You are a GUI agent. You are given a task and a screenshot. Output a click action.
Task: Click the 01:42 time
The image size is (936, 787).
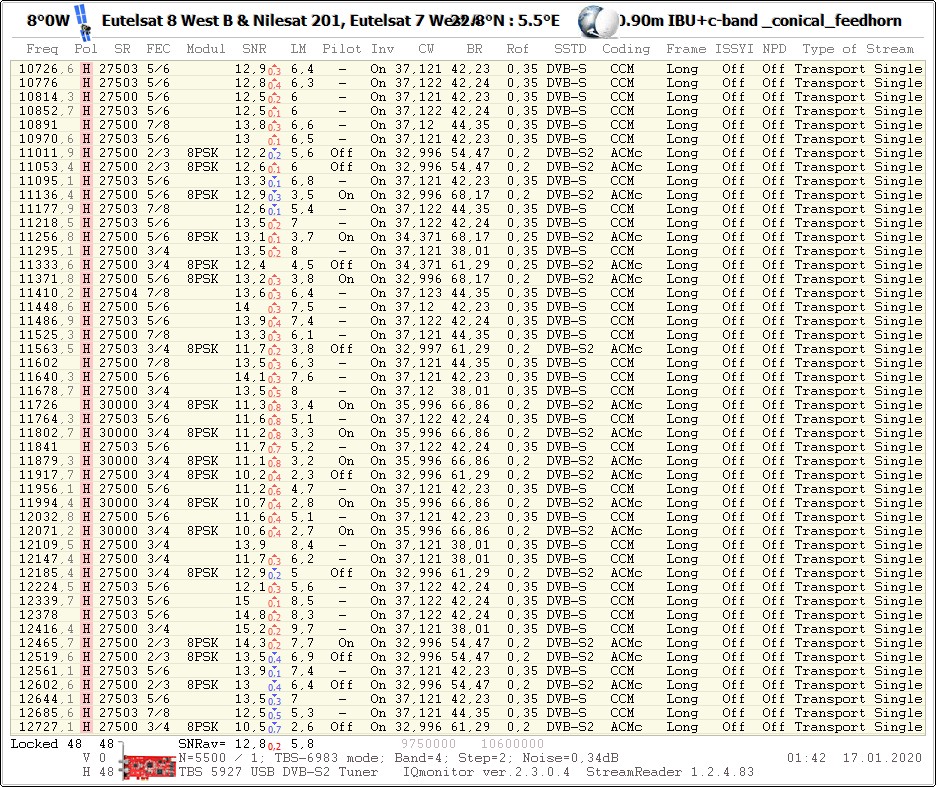(806, 758)
